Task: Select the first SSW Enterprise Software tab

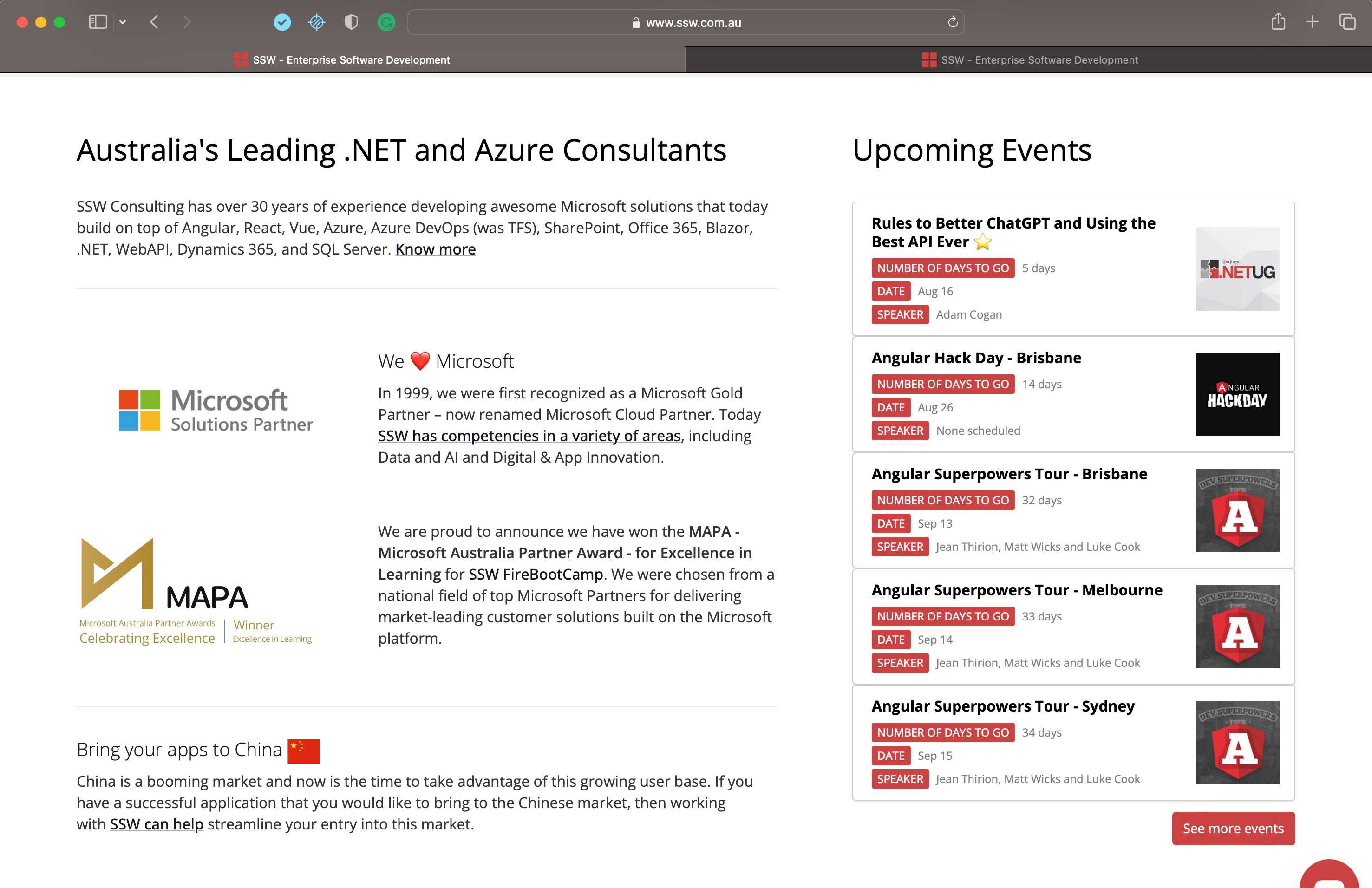Action: [x=342, y=60]
